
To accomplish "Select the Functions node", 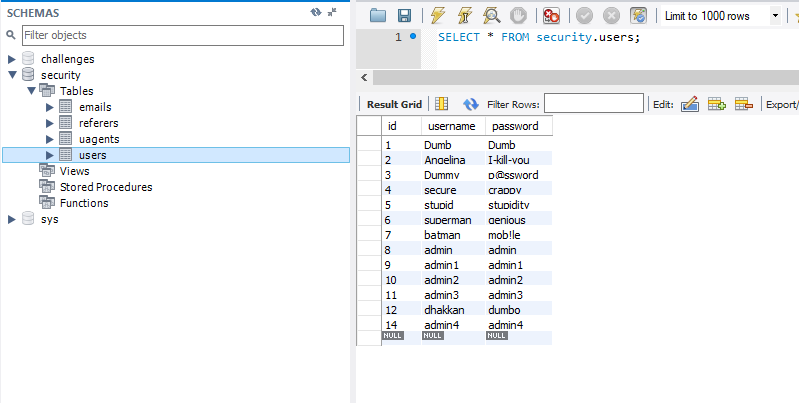I will pos(84,203).
